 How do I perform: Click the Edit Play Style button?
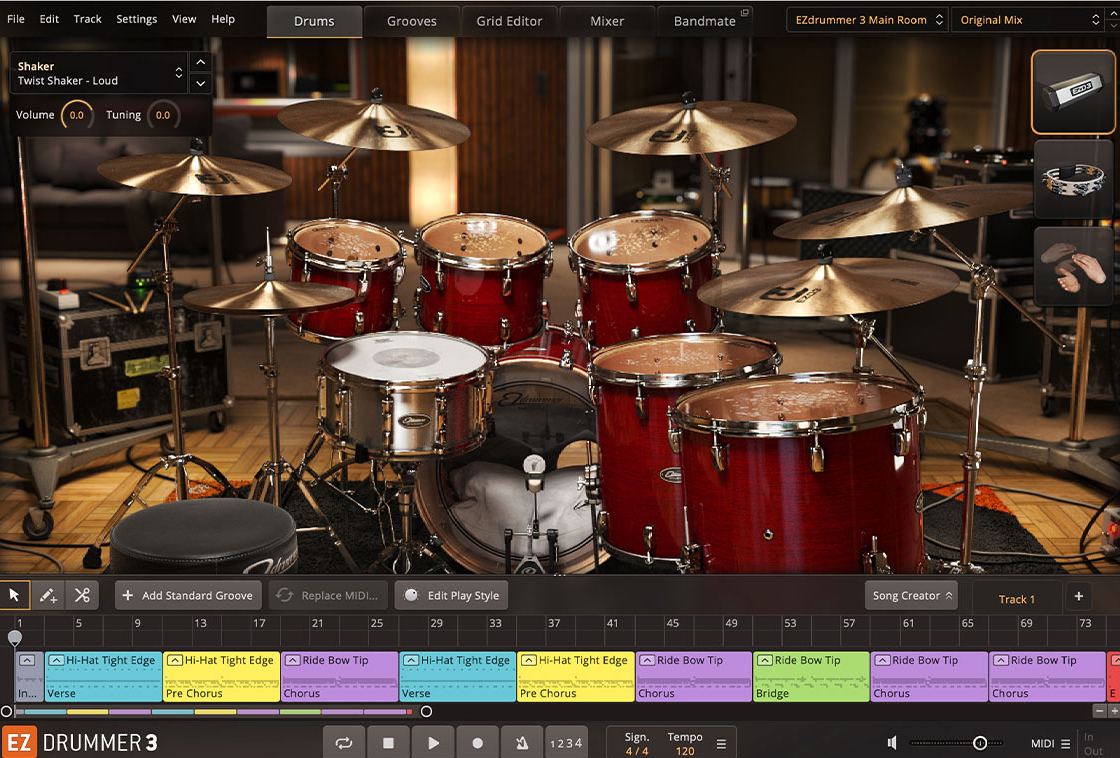[x=451, y=595]
